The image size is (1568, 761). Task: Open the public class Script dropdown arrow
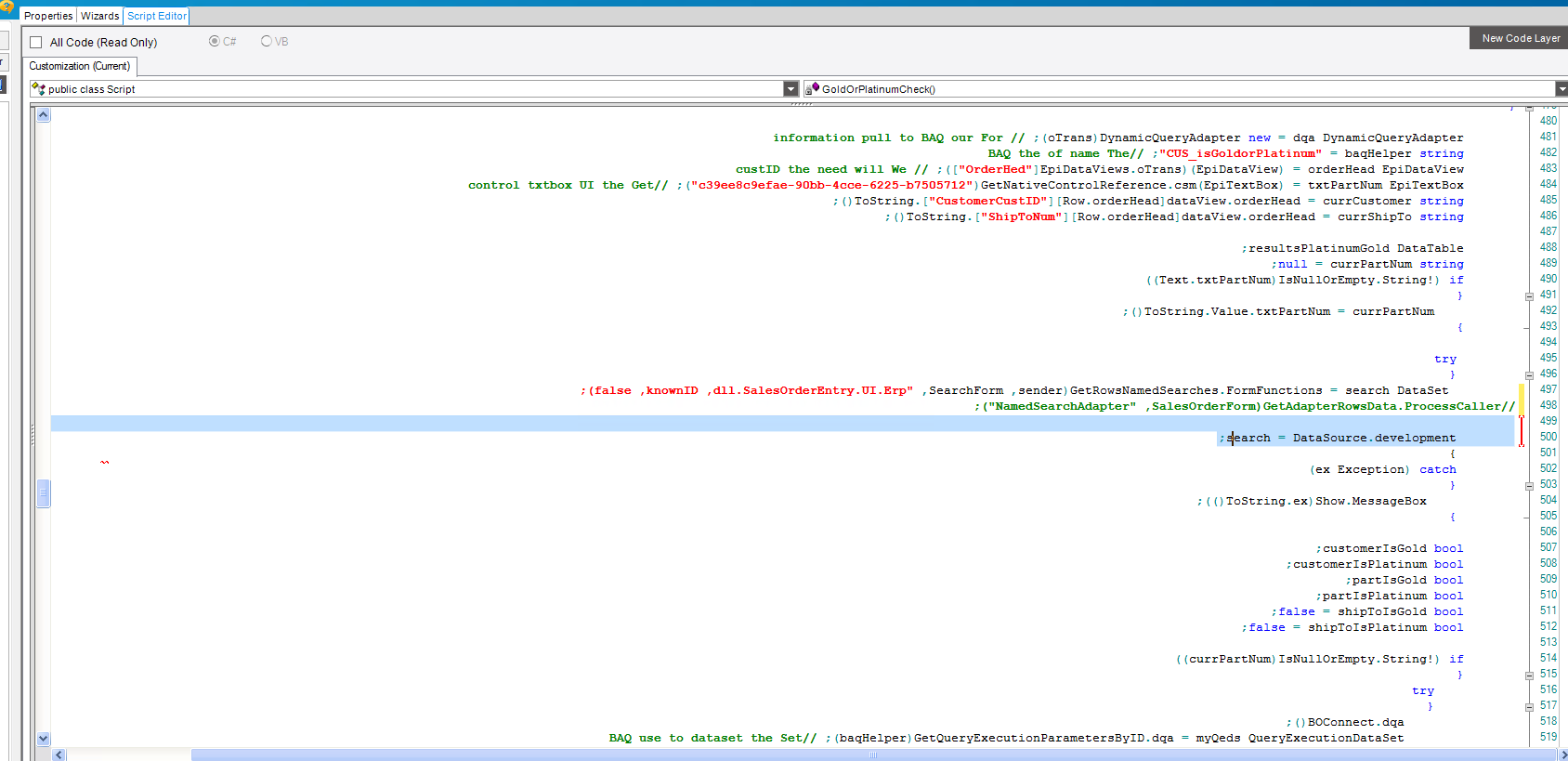click(x=791, y=89)
